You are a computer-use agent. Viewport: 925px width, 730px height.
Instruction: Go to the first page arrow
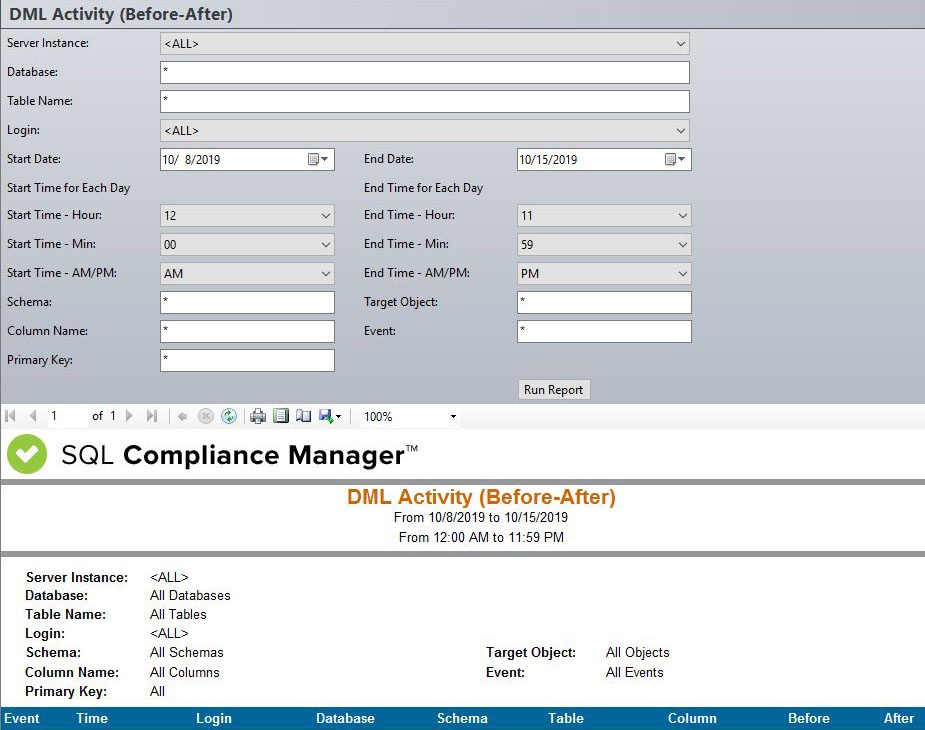tap(11, 416)
